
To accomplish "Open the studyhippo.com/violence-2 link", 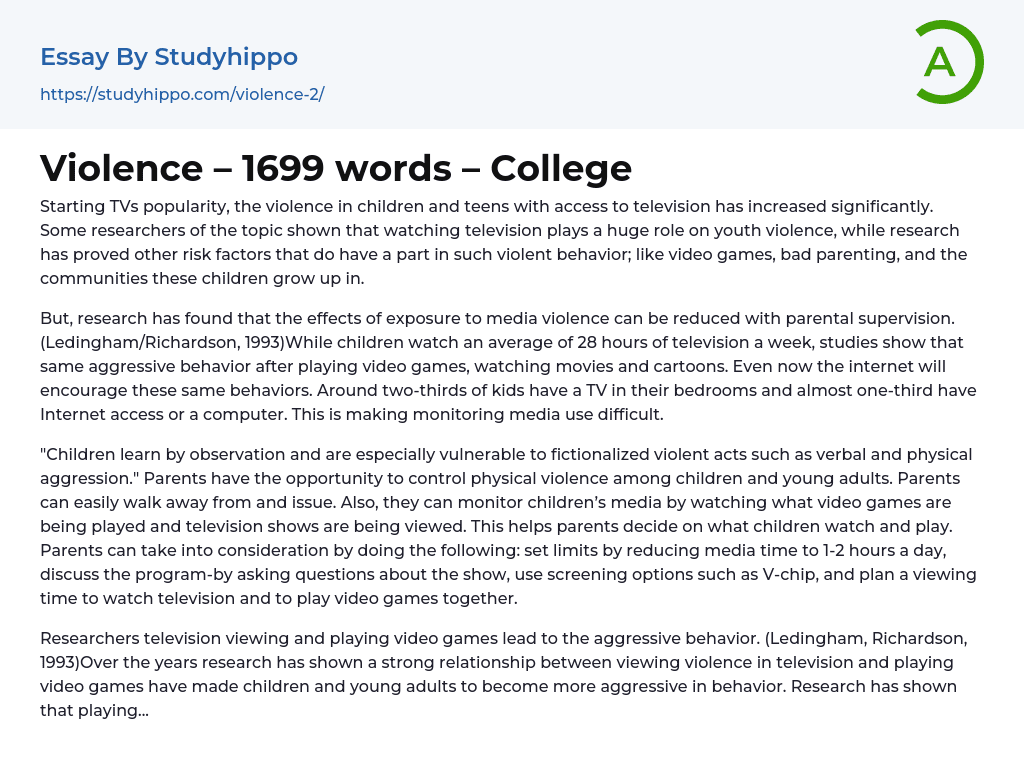I will [x=182, y=94].
